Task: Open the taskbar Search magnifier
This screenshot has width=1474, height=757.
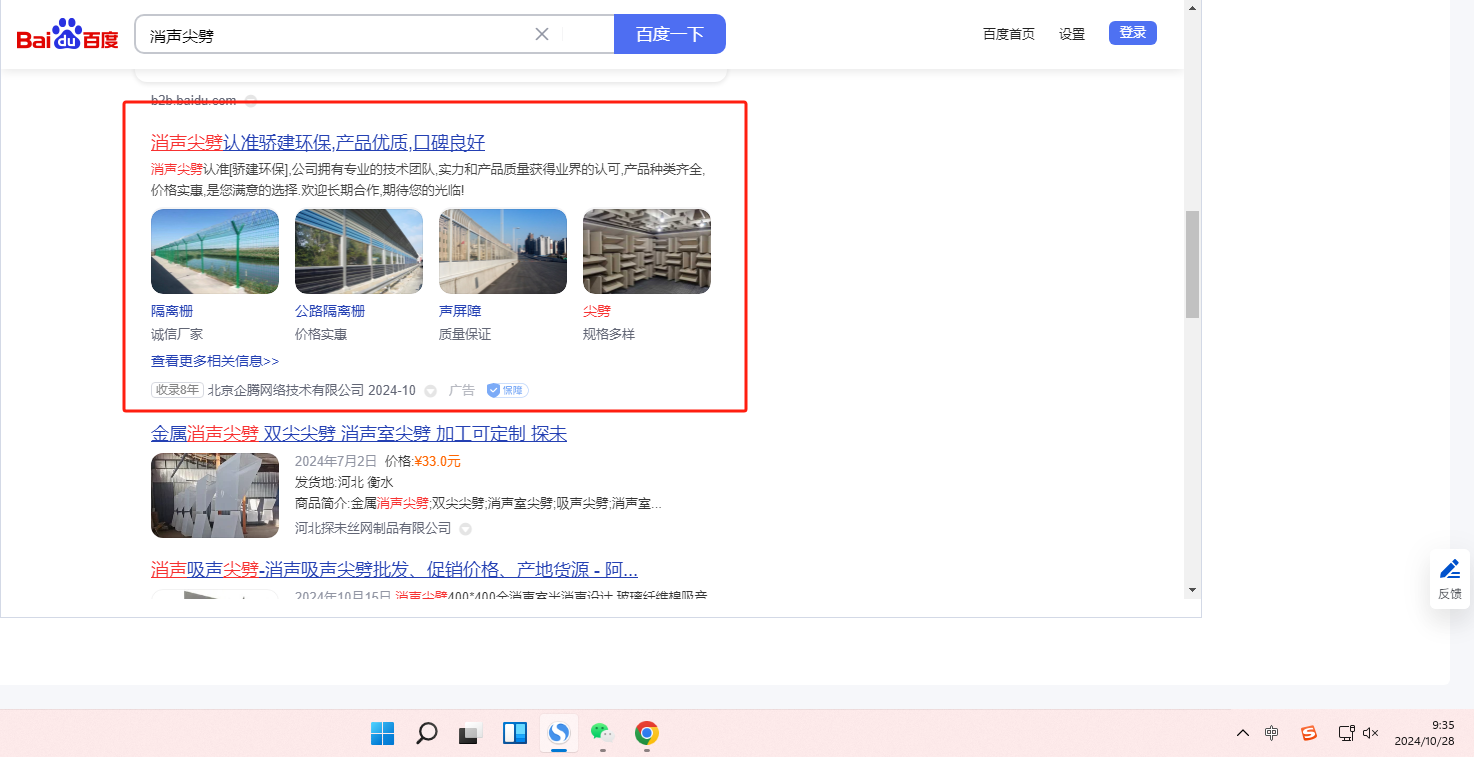Action: tap(427, 734)
